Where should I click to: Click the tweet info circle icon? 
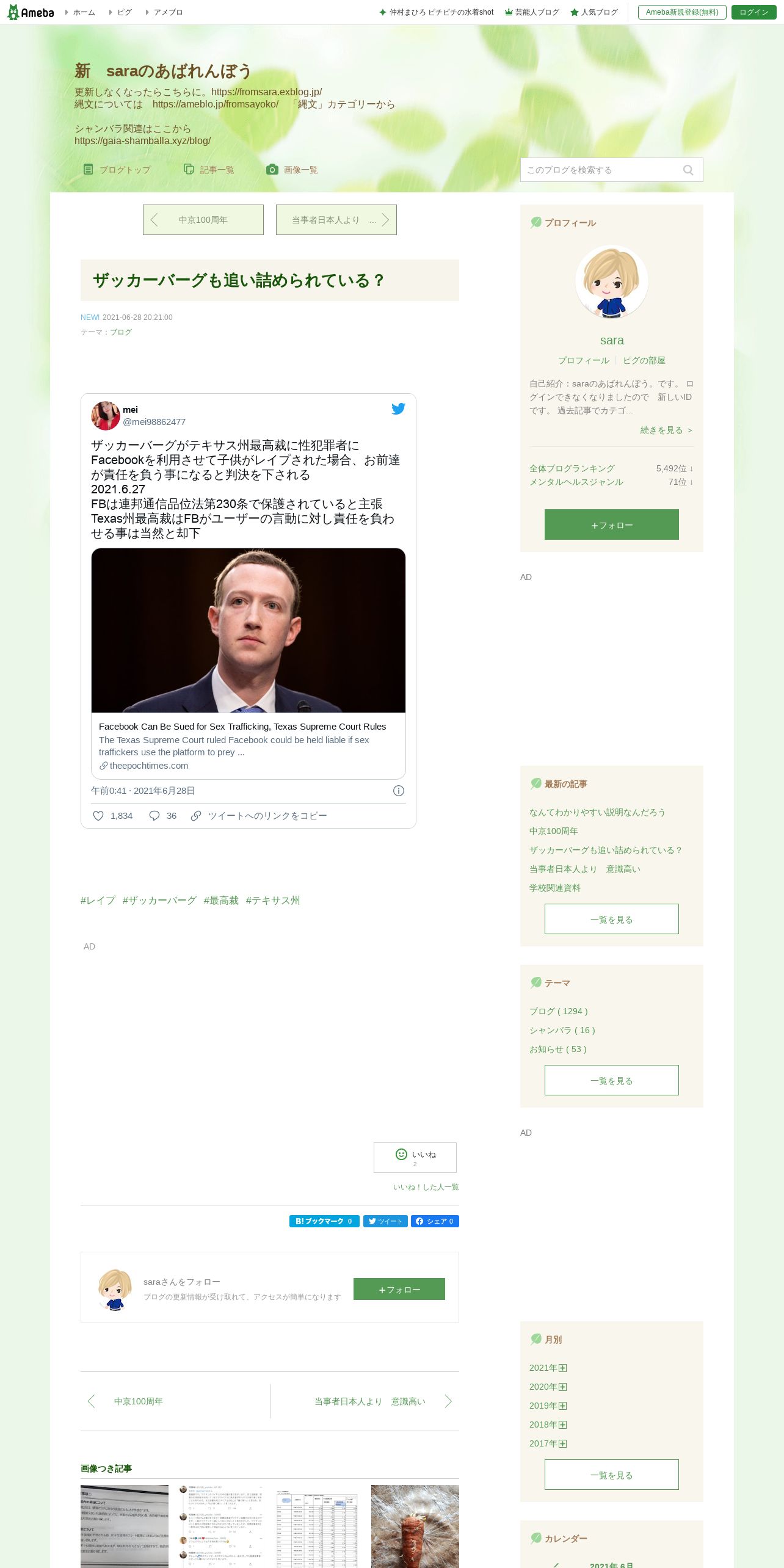click(399, 791)
